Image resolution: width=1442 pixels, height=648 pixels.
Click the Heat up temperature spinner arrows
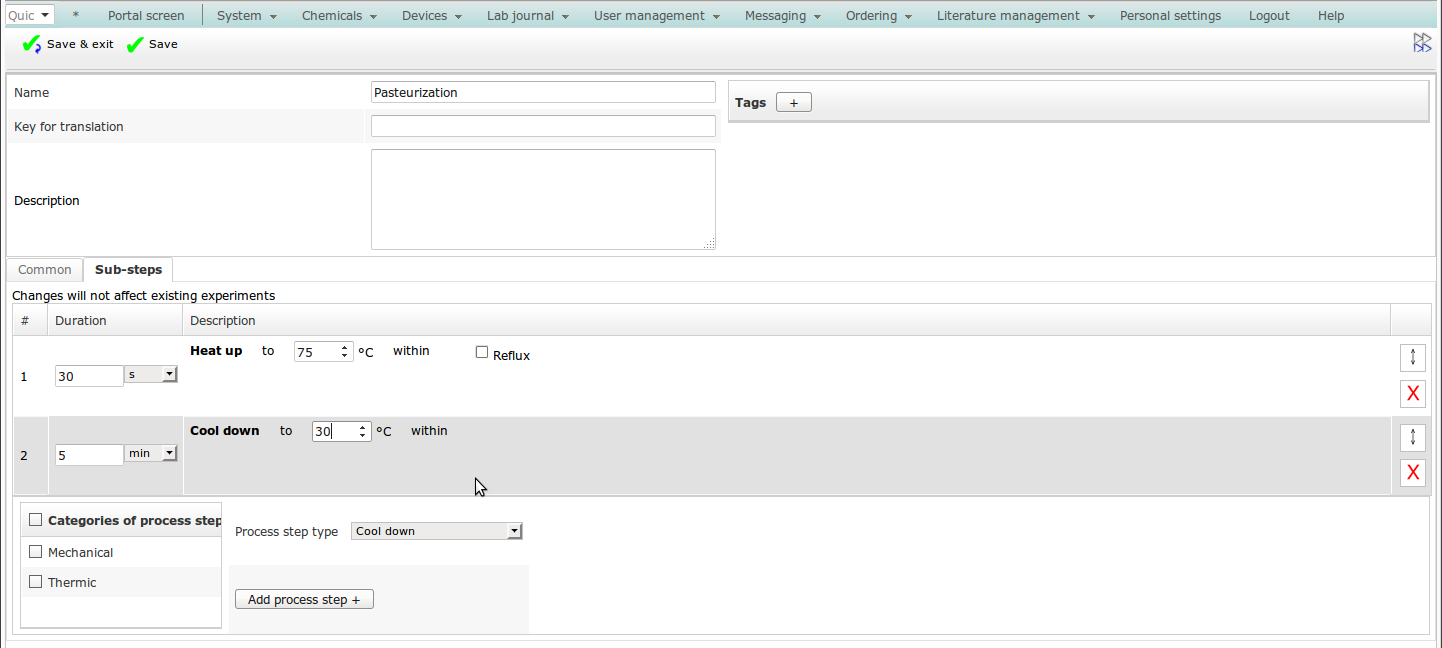click(345, 352)
